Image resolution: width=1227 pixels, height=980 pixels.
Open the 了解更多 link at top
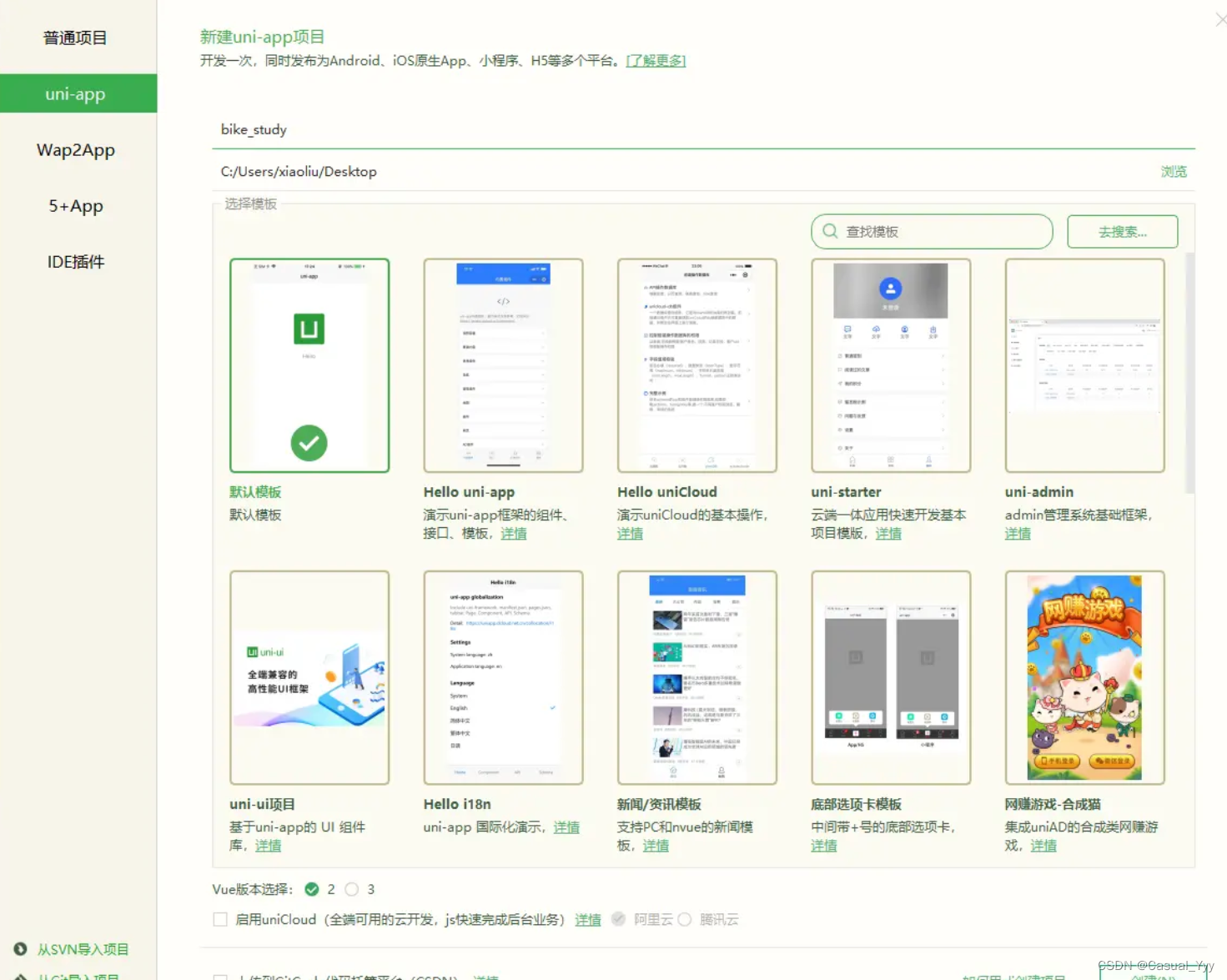[656, 60]
